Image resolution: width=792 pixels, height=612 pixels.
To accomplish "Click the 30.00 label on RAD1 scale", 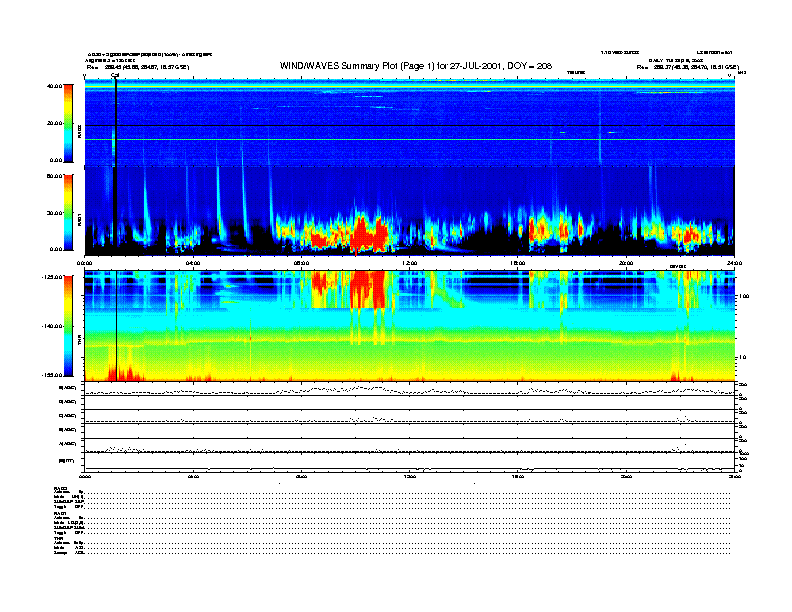I will point(54,213).
